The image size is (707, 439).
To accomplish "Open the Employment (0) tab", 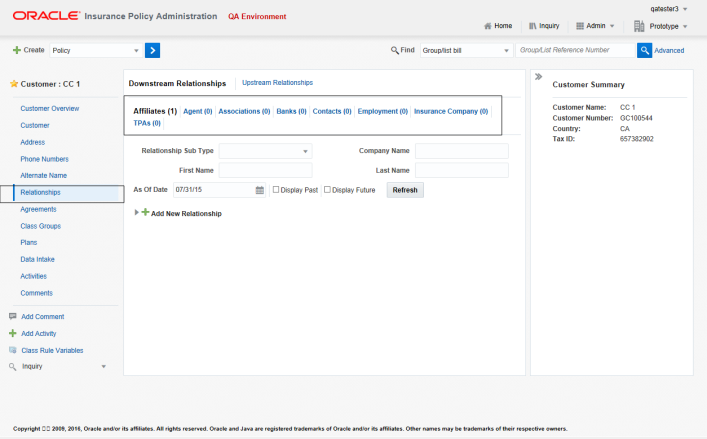I will pyautogui.click(x=383, y=111).
